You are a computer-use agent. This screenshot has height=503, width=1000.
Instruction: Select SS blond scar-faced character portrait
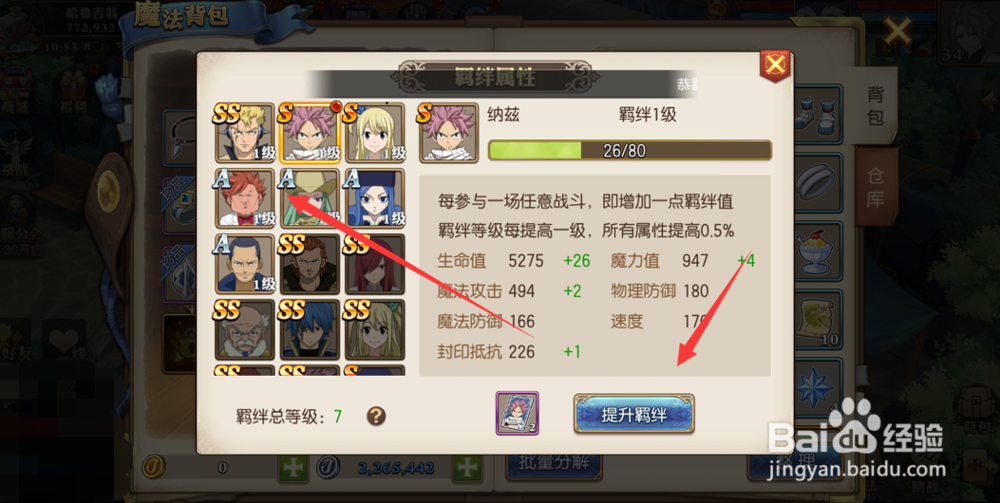pos(246,133)
